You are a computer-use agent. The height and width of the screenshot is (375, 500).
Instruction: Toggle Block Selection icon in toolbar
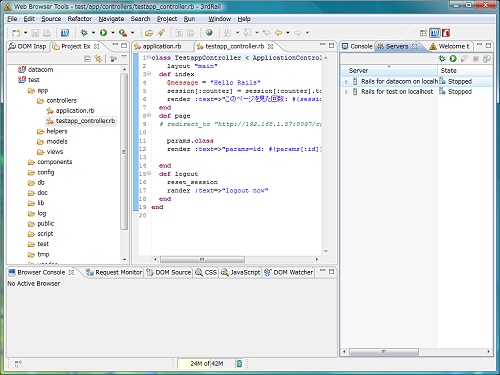coord(191,33)
